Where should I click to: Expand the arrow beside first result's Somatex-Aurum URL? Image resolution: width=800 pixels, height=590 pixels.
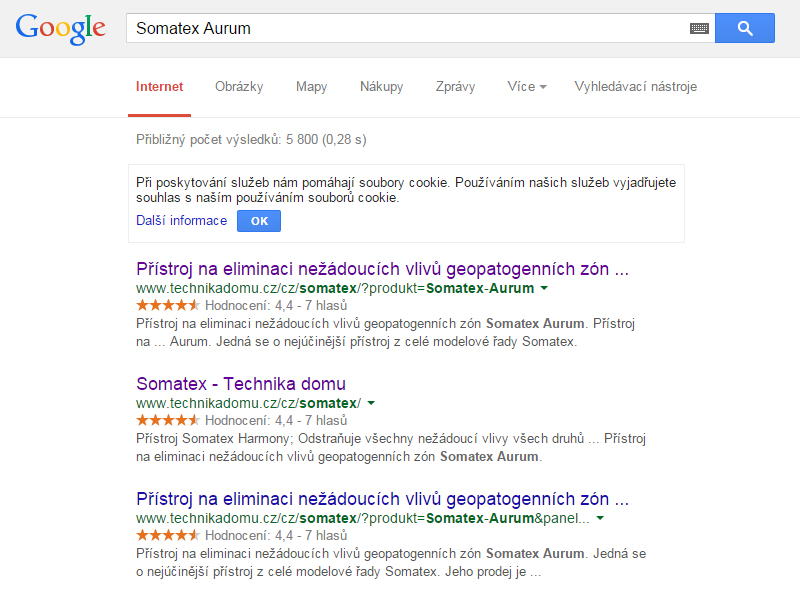[x=544, y=288]
